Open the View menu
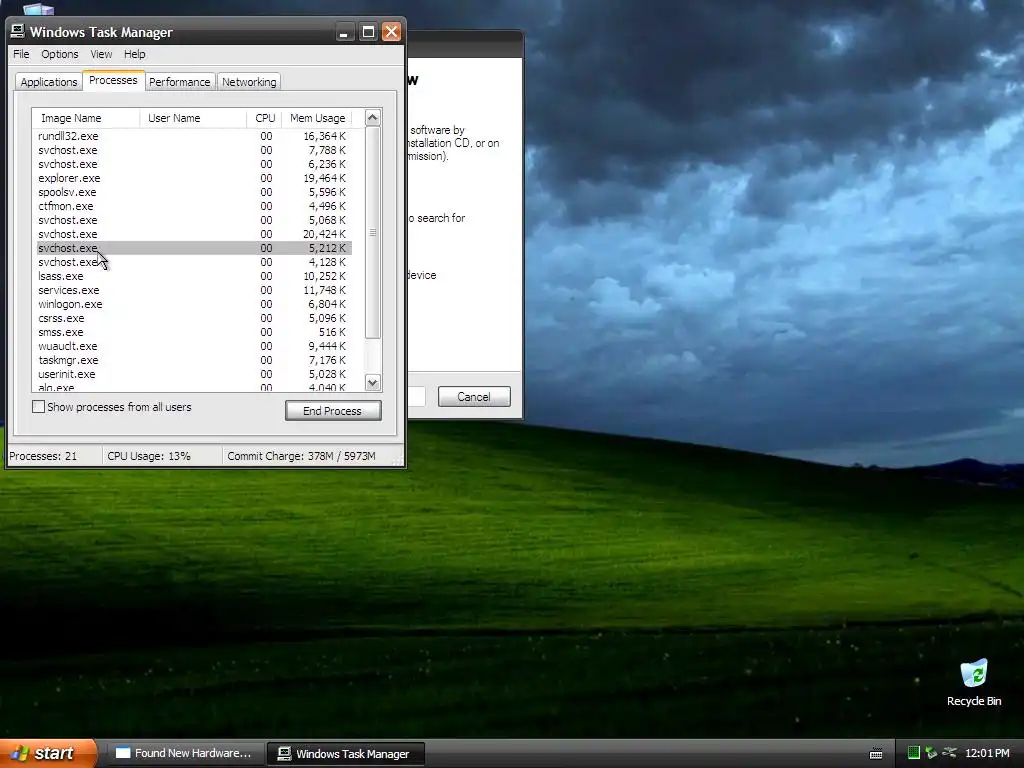The height and width of the screenshot is (768, 1024). (101, 54)
